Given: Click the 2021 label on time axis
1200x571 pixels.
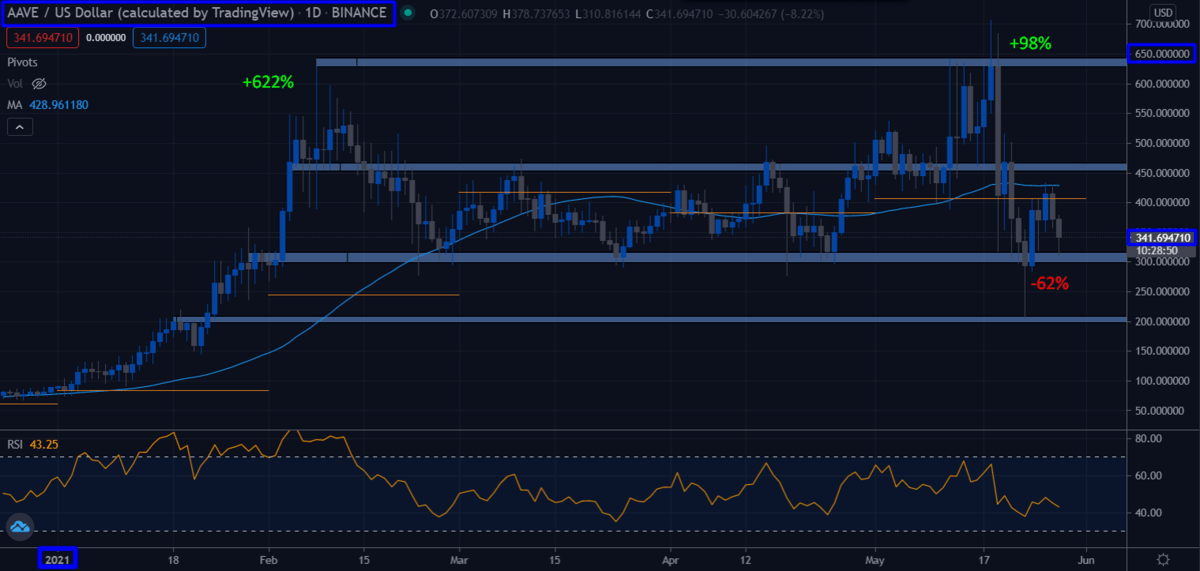Looking at the screenshot, I should click(57, 559).
